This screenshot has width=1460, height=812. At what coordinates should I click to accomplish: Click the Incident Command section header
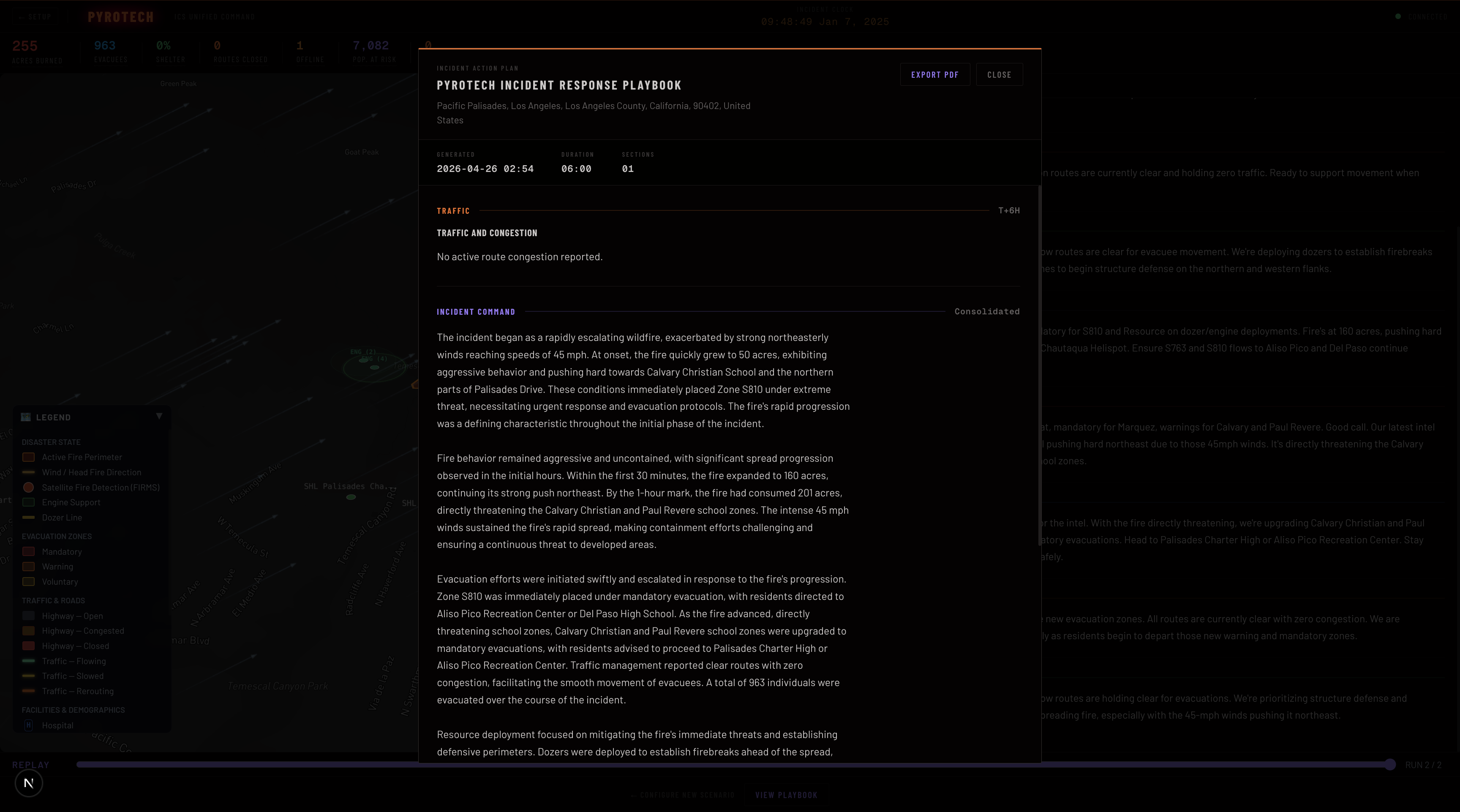tap(476, 312)
